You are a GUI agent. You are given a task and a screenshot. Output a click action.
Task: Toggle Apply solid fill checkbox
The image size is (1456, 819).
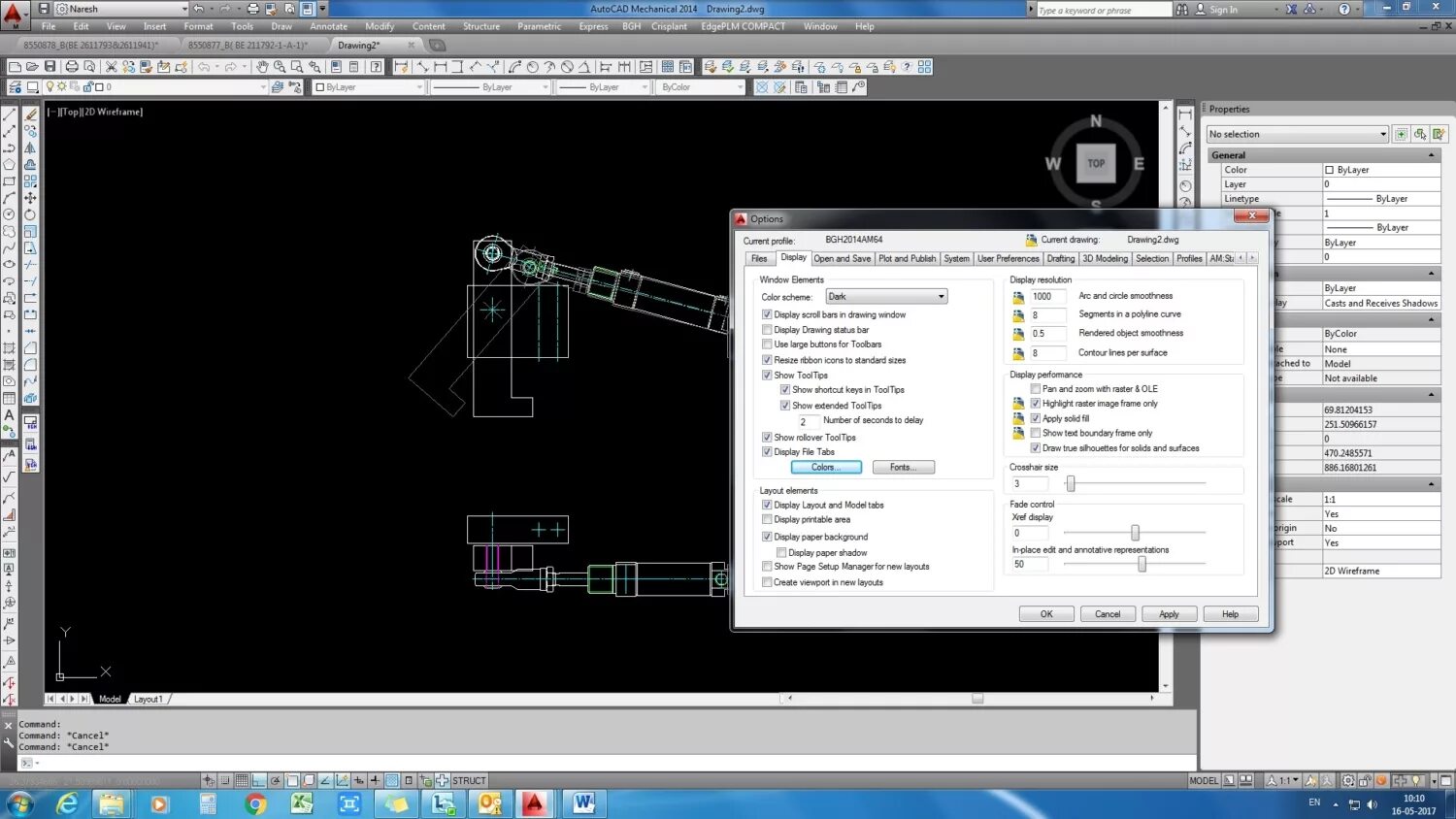click(1035, 418)
